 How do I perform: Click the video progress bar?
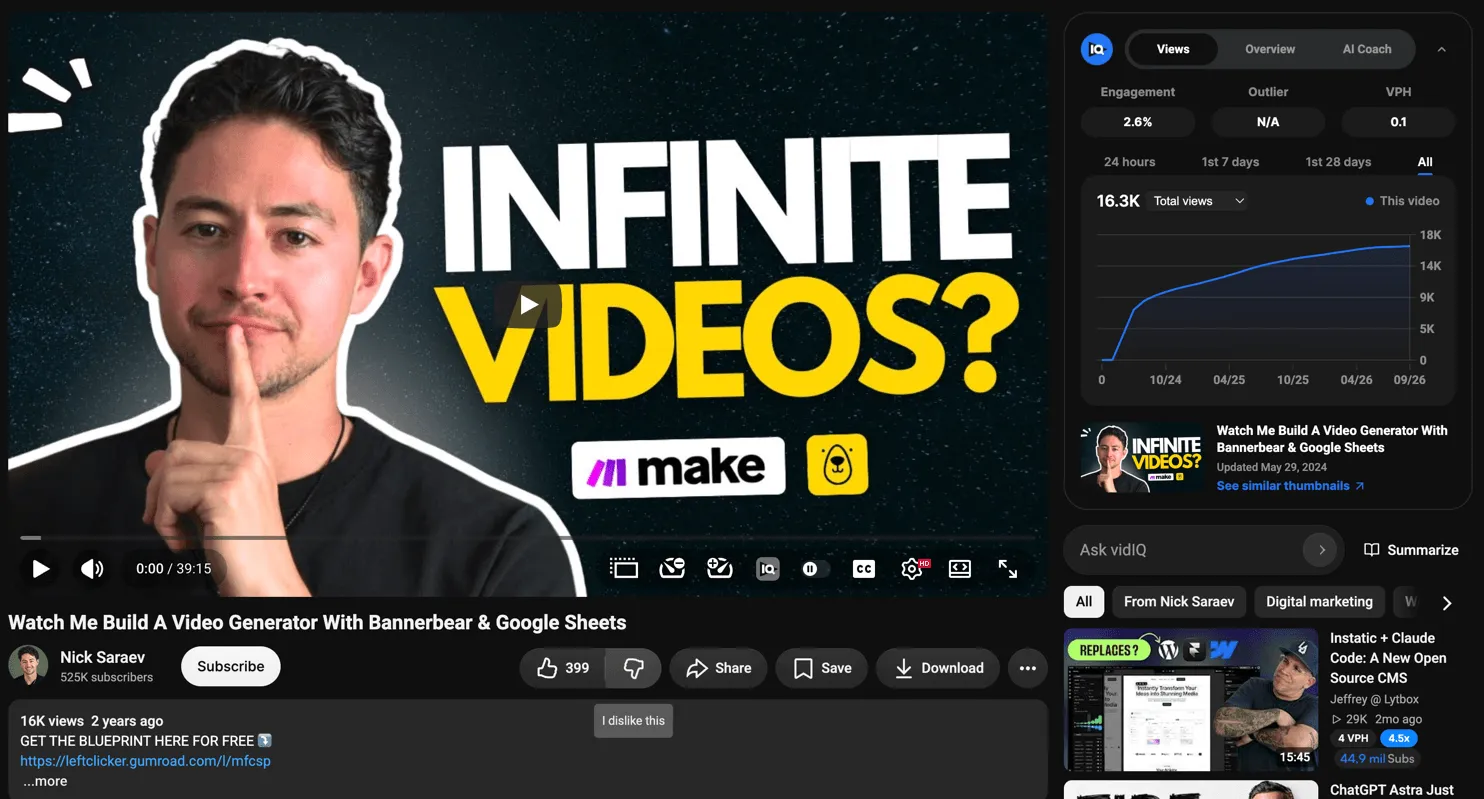click(x=529, y=538)
